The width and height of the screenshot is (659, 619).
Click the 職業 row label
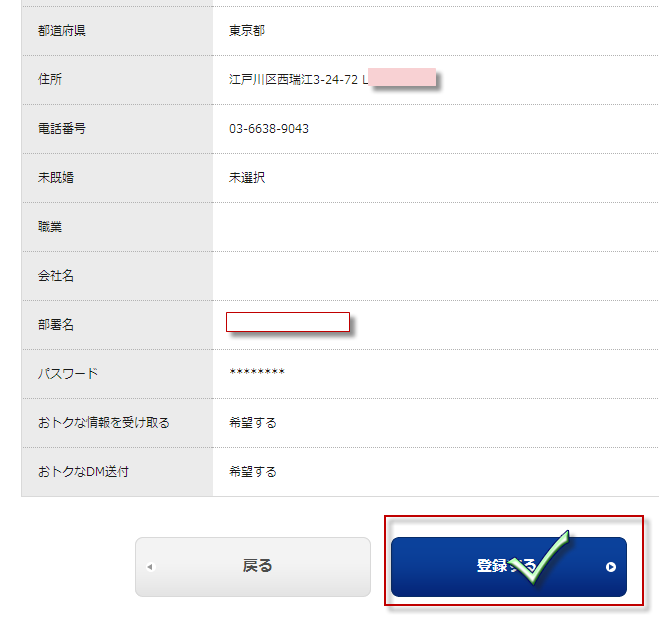tap(50, 227)
